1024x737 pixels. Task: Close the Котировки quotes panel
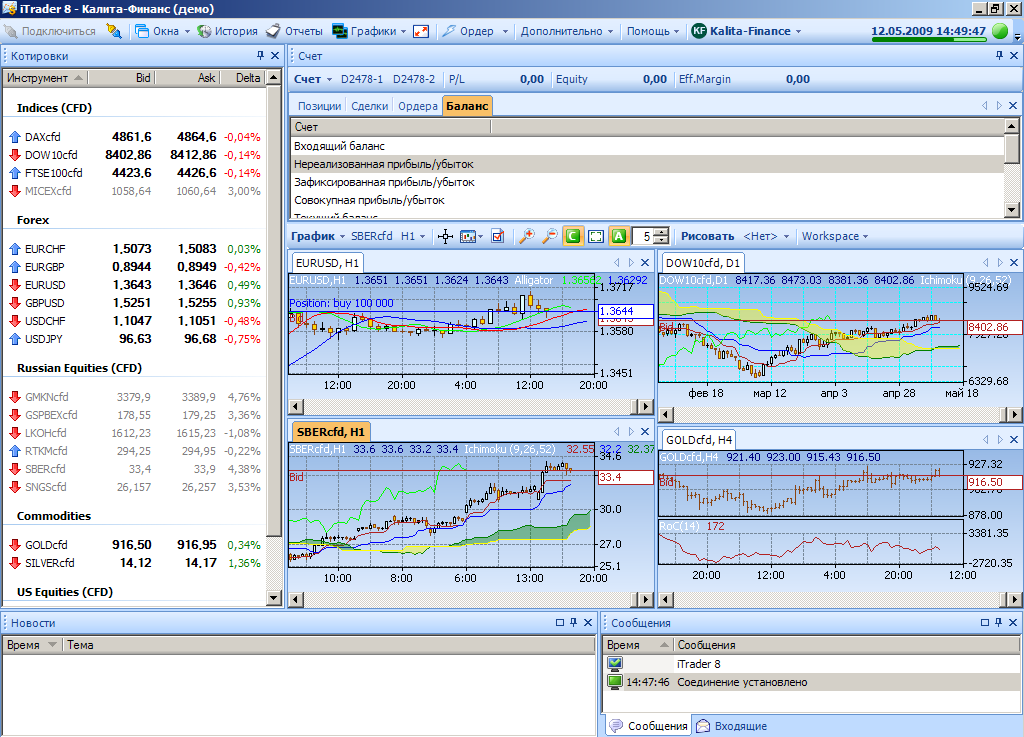tap(275, 55)
